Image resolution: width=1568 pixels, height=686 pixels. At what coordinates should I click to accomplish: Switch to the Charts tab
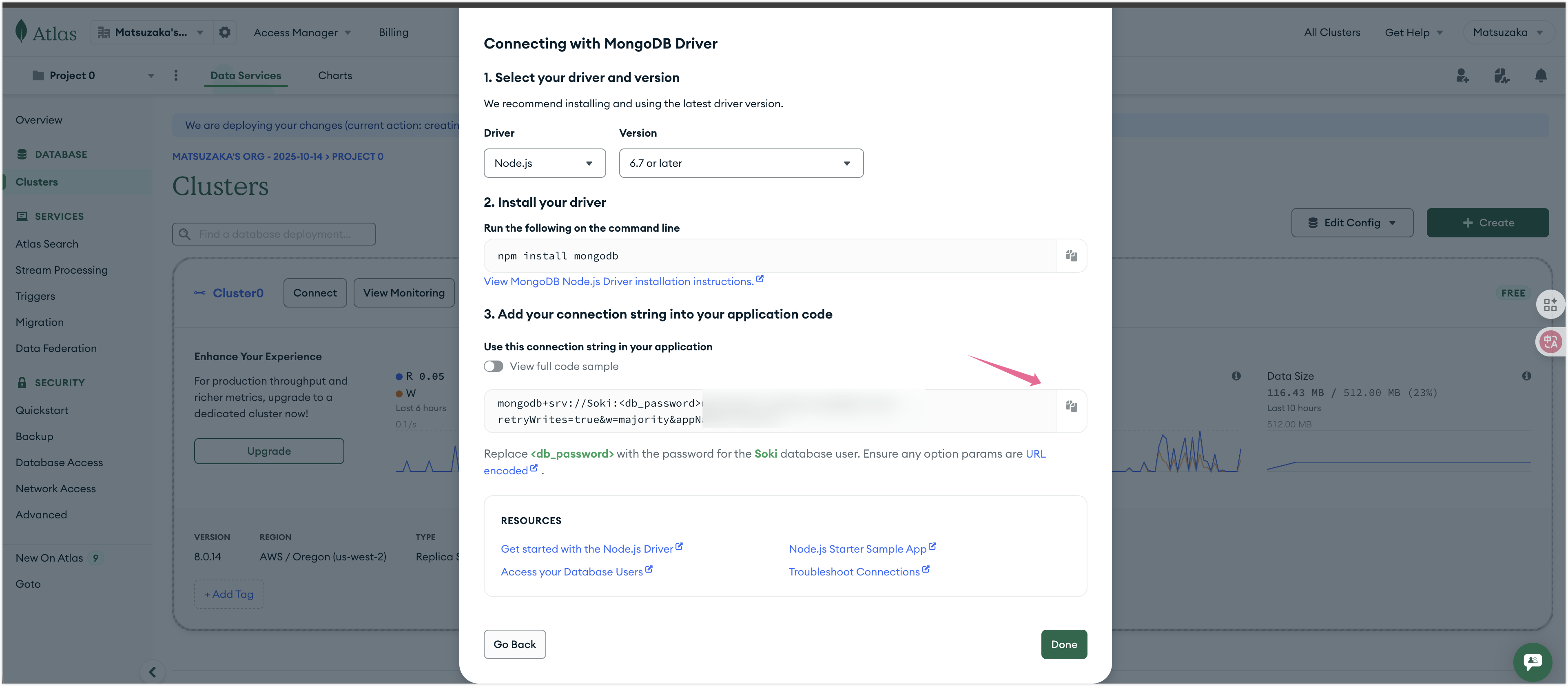coord(335,75)
